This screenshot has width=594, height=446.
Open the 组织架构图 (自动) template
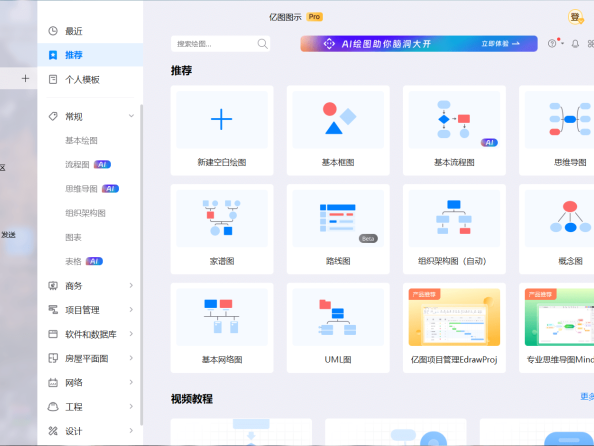click(x=454, y=229)
